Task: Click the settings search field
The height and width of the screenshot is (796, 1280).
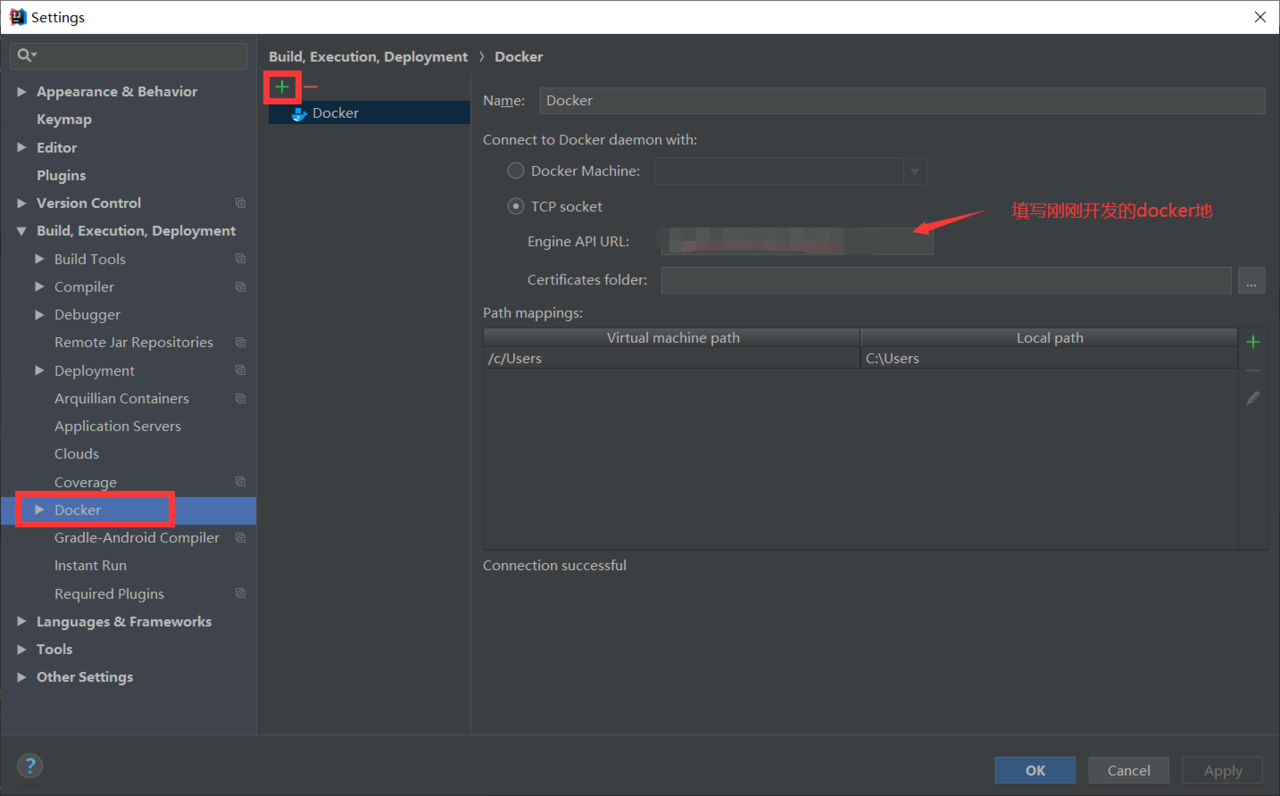Action: click(x=128, y=55)
